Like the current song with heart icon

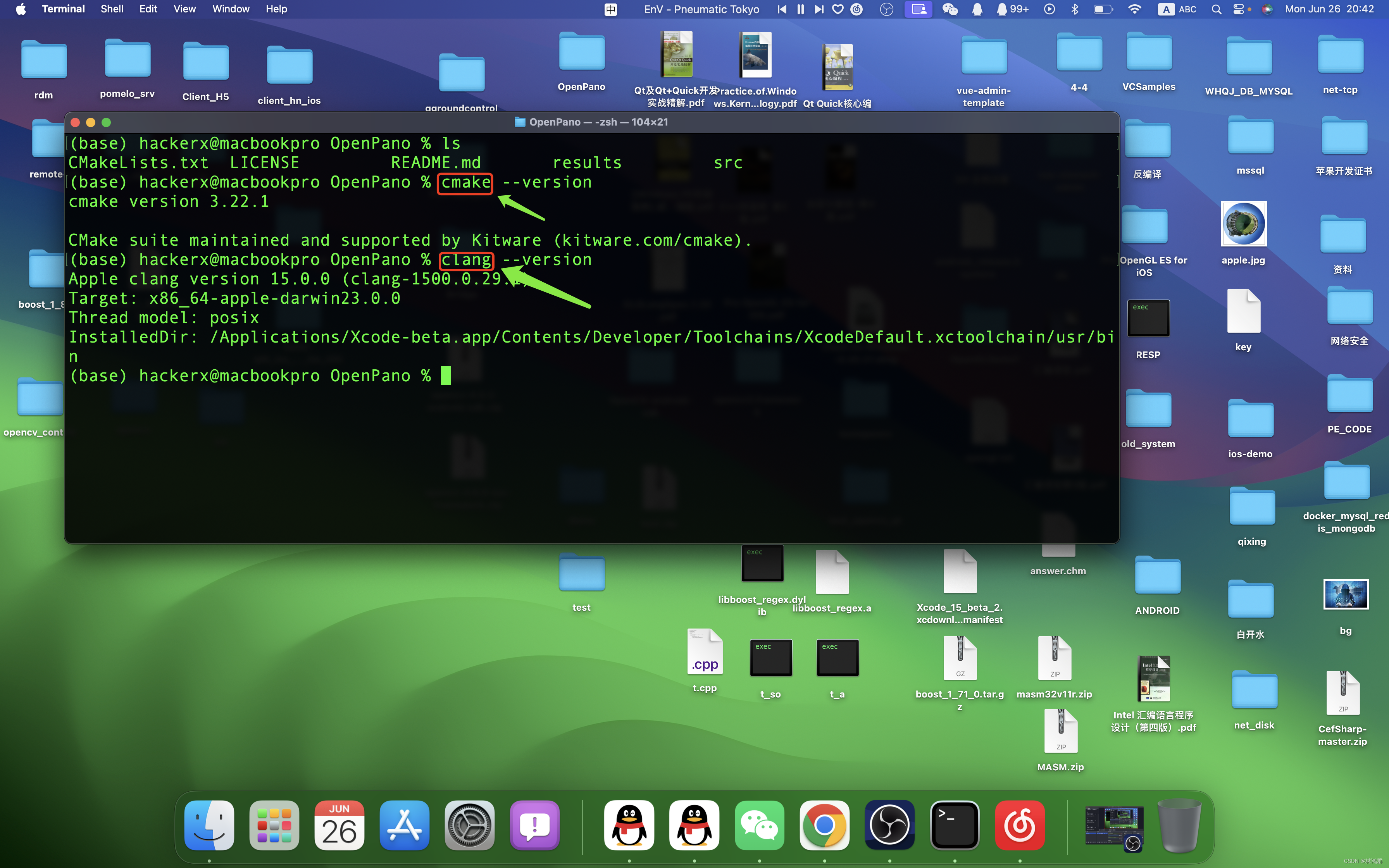(838, 9)
